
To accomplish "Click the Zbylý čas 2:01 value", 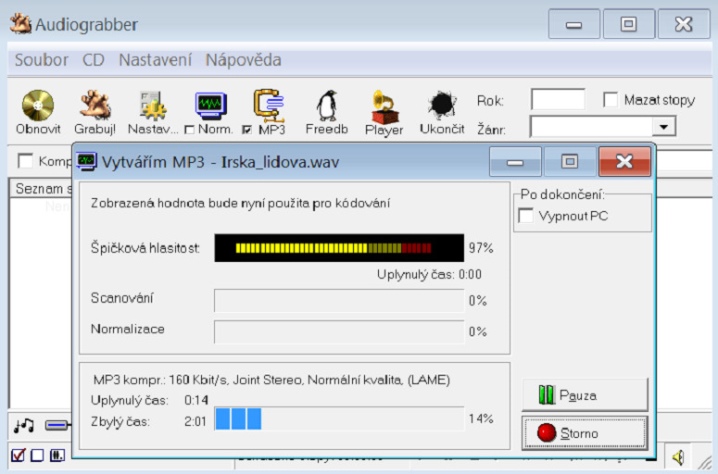I will coord(195,421).
